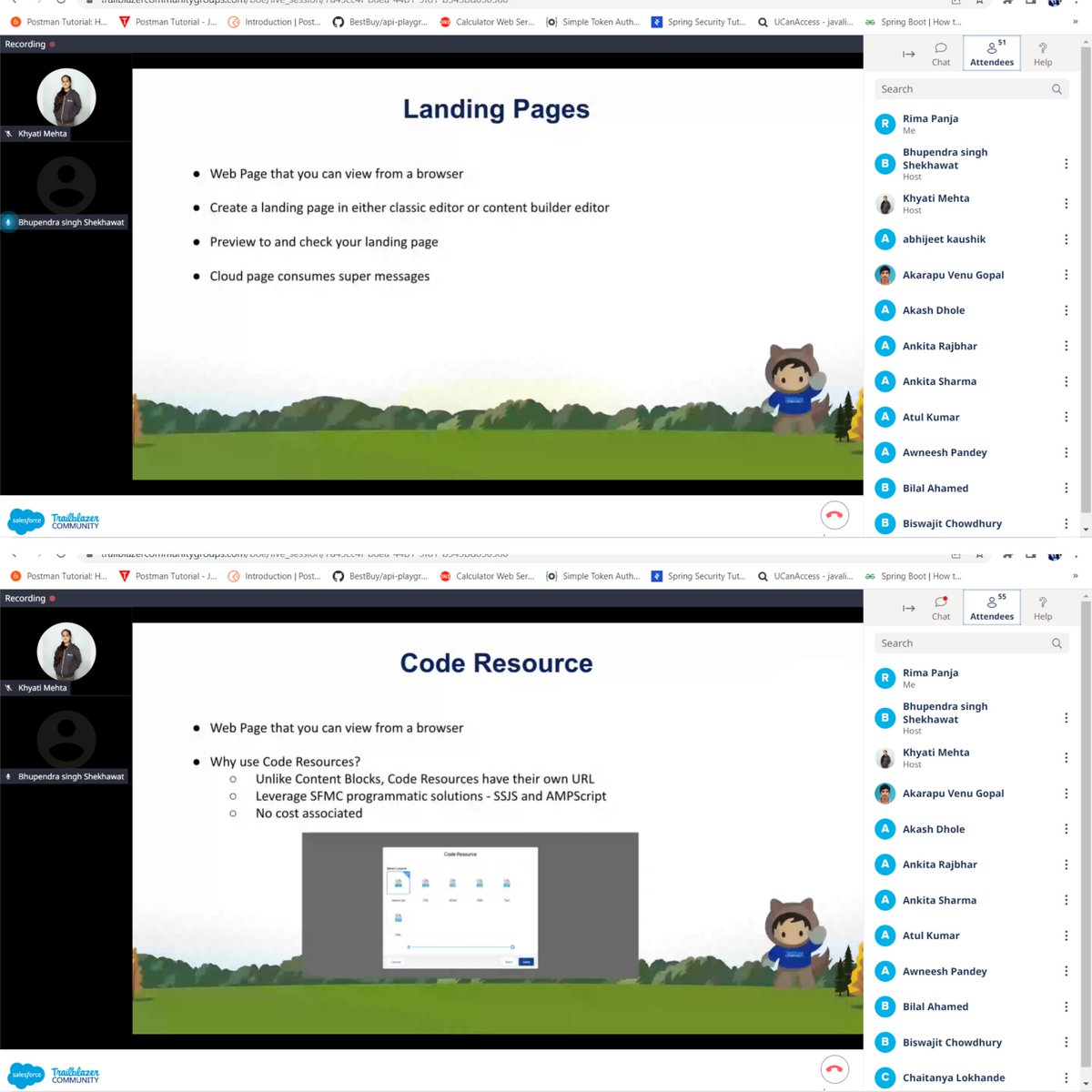The width and height of the screenshot is (1092, 1092).
Task: Select Attendees tab showing 55 participants
Action: pyautogui.click(x=992, y=608)
